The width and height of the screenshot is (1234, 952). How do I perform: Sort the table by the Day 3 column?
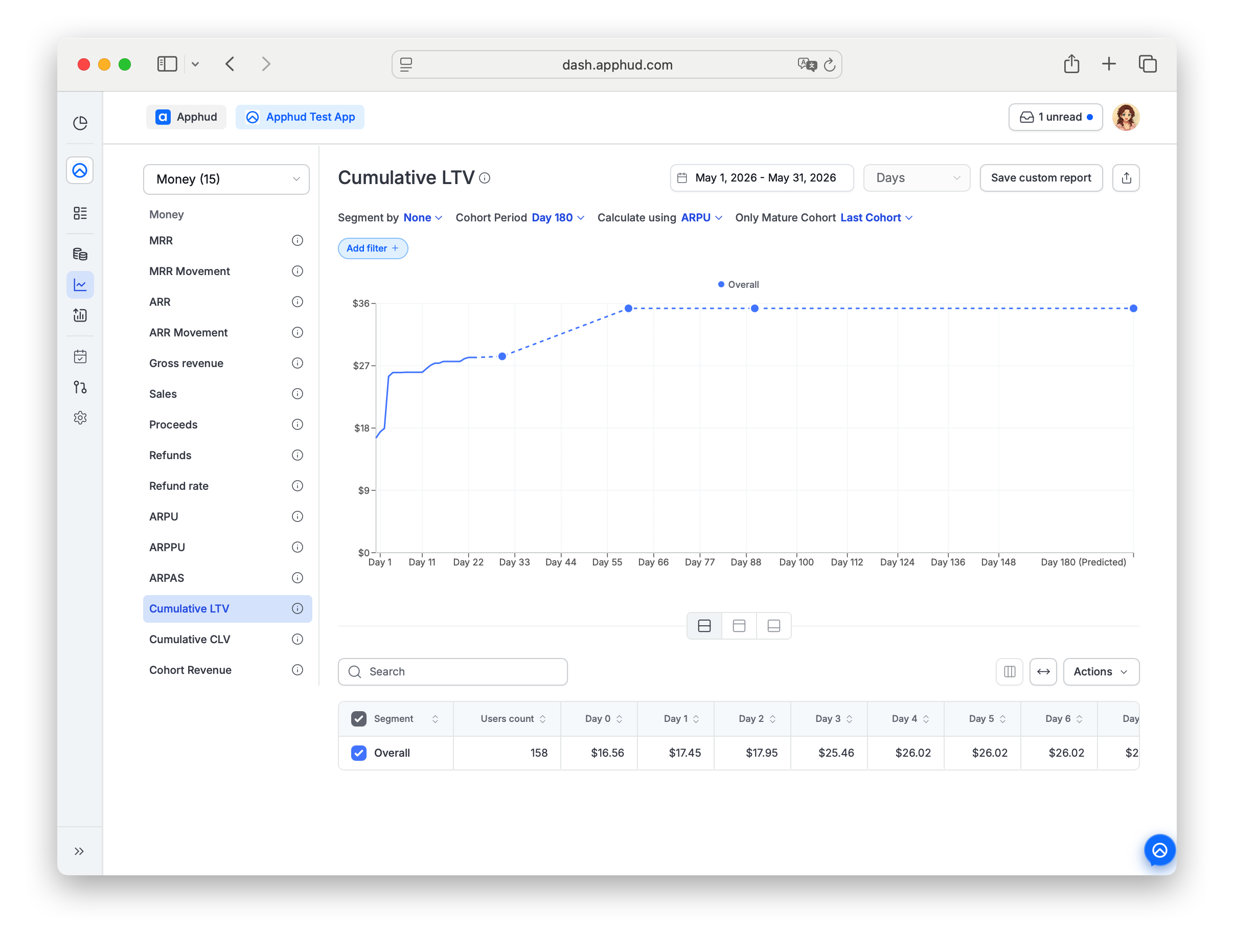coord(833,718)
